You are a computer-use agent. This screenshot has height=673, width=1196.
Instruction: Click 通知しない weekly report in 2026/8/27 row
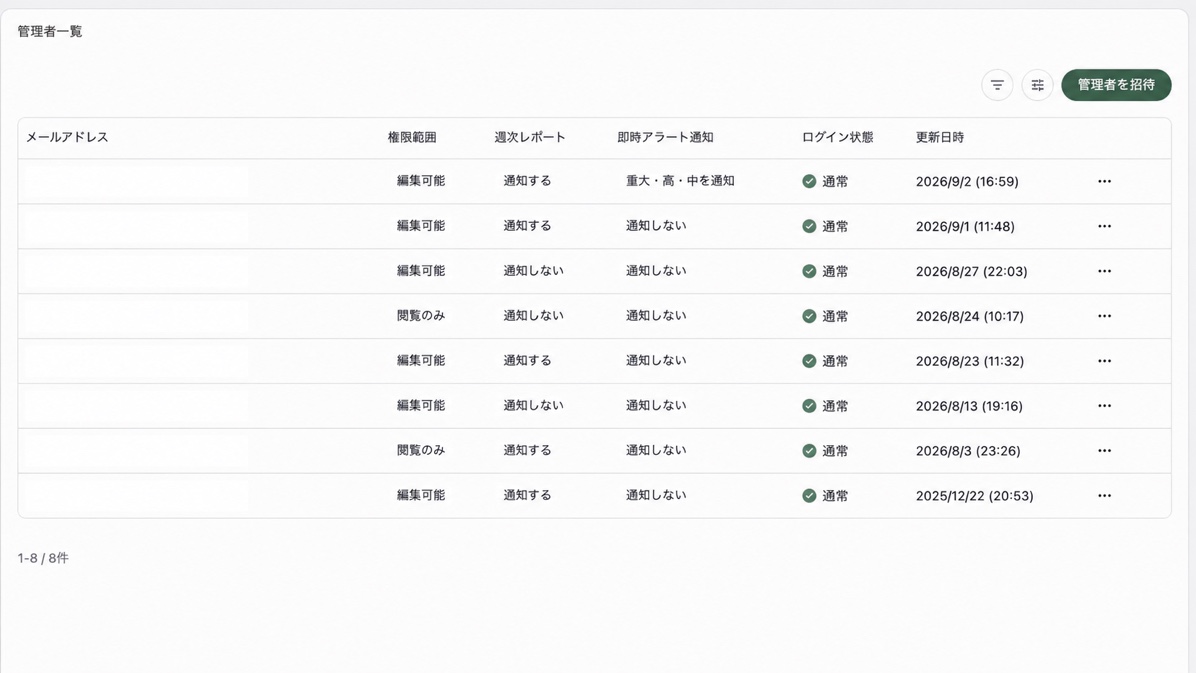coord(533,271)
